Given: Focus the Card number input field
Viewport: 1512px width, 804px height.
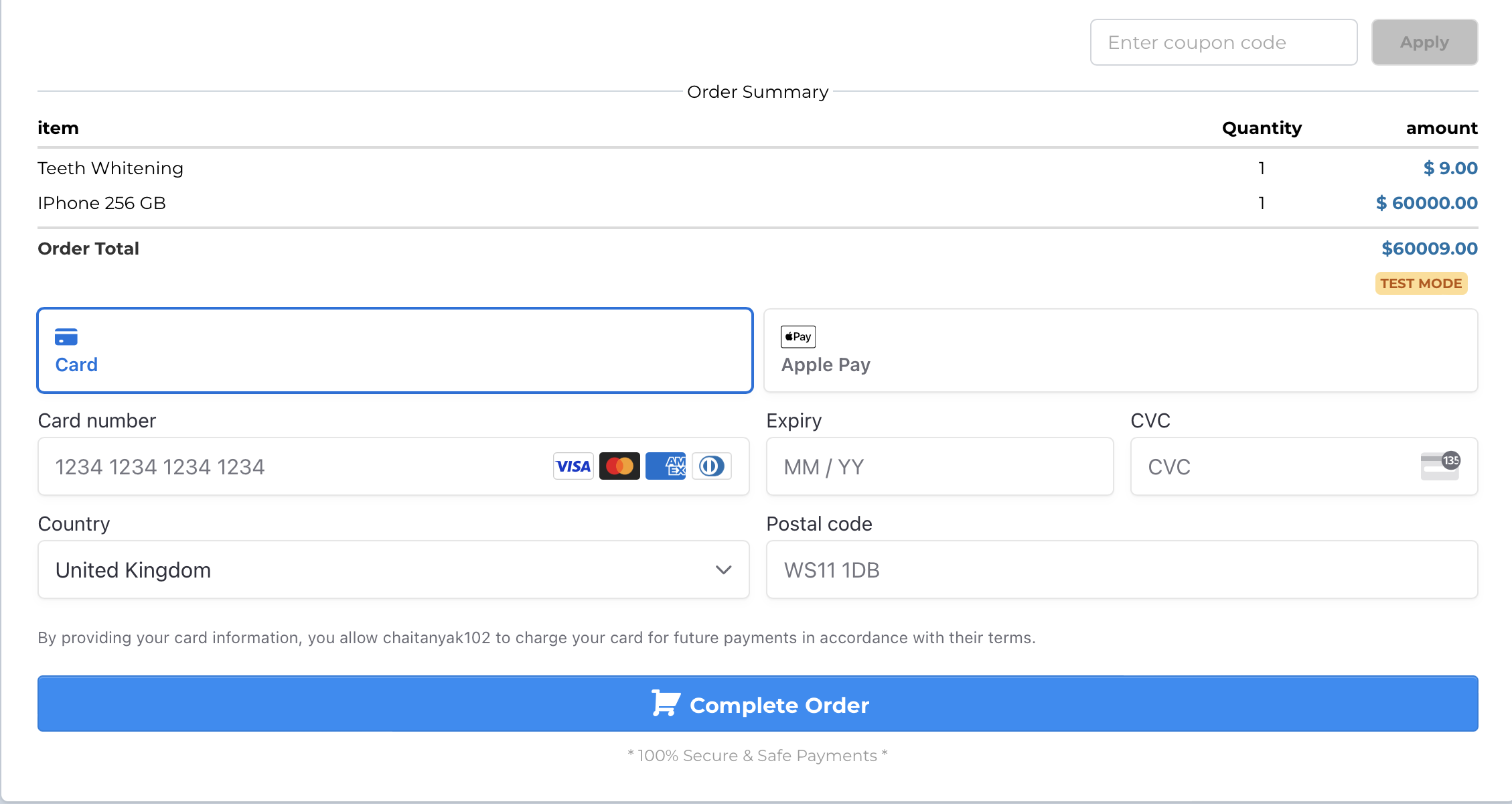Looking at the screenshot, I should click(x=394, y=466).
